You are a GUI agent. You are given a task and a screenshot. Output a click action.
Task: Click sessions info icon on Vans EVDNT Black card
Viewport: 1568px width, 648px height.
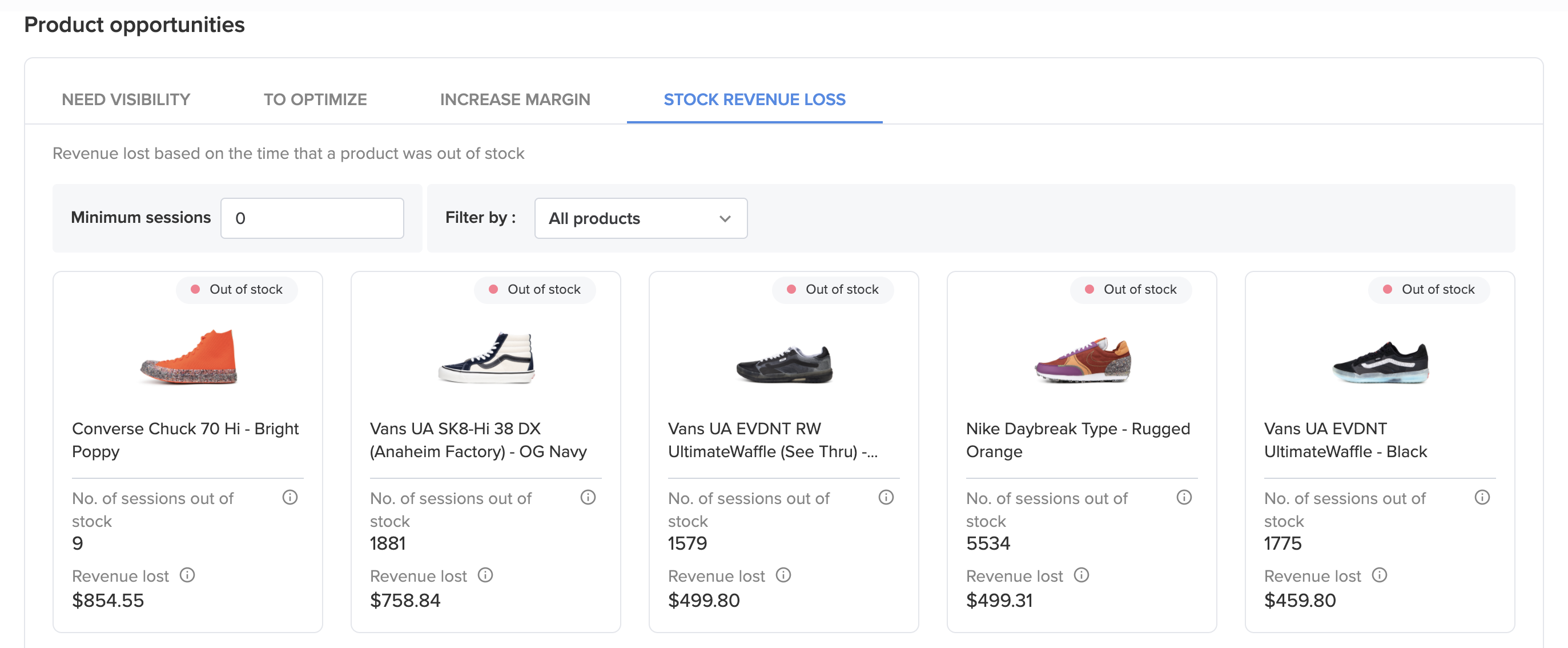coord(1482,498)
